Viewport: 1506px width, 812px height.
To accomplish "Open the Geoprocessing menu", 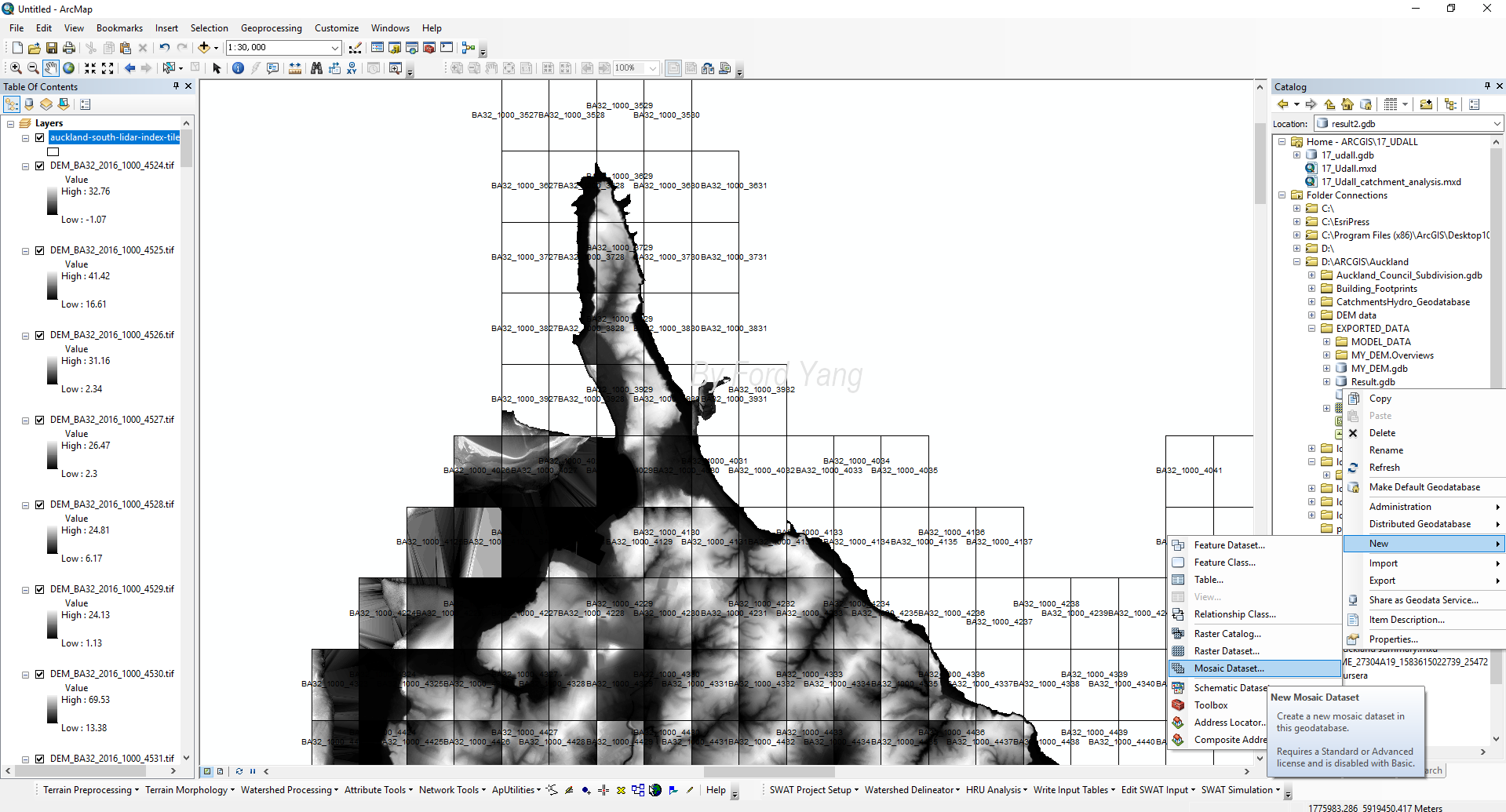I will (271, 28).
